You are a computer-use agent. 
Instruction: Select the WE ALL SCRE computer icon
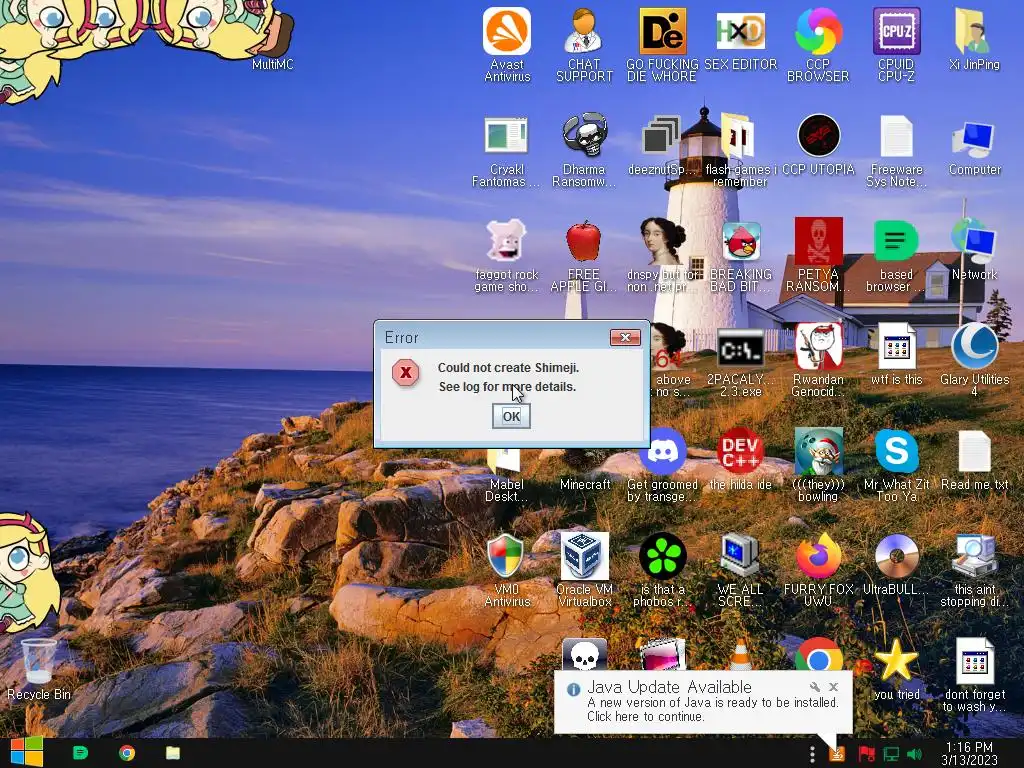[741, 571]
